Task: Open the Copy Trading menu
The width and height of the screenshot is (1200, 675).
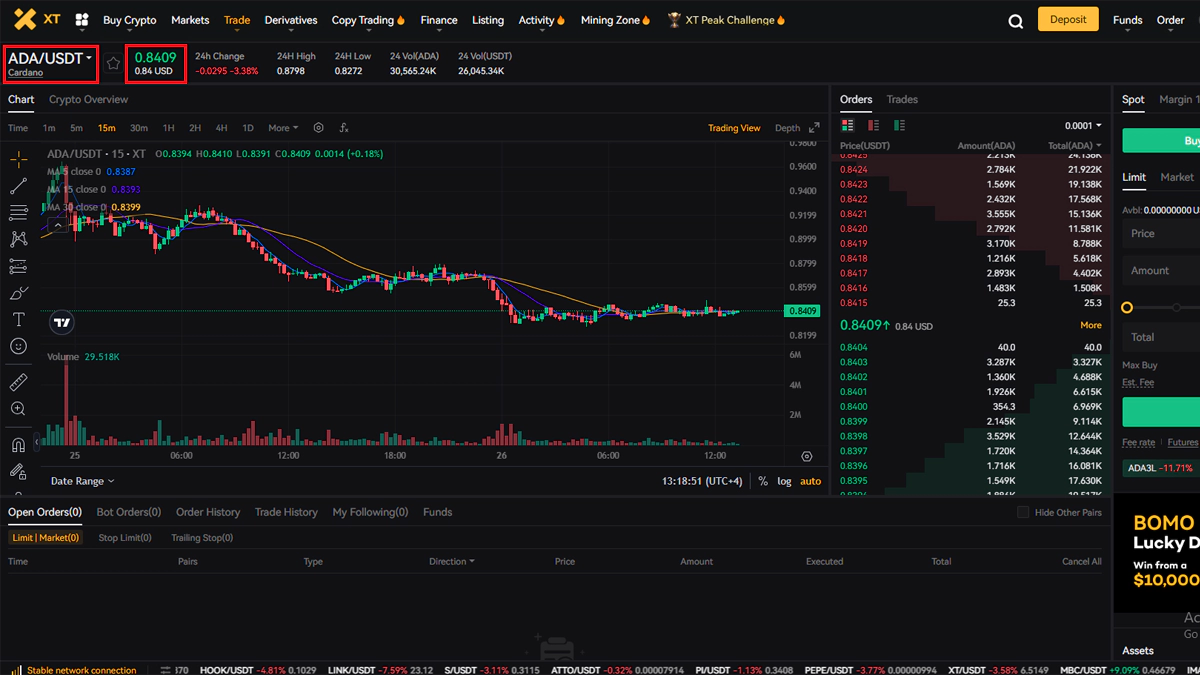Action: (368, 20)
